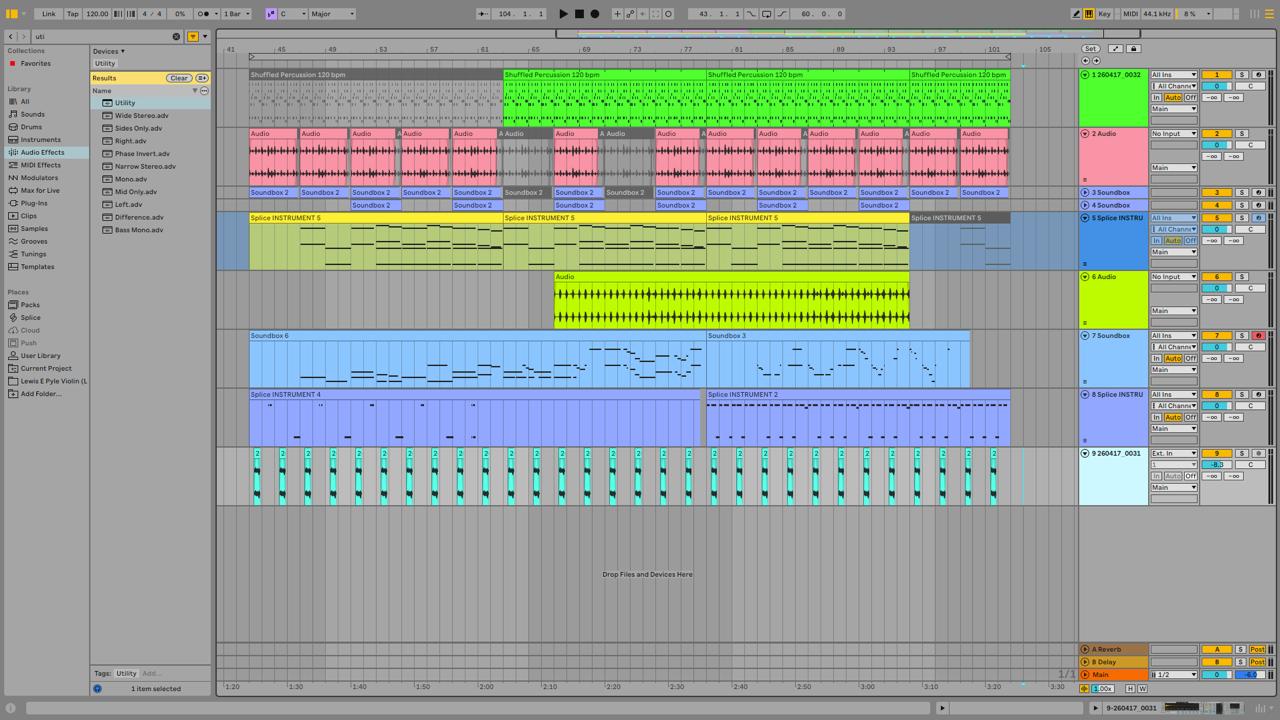Solo the 2 Audio track
1280x720 pixels.
click(1242, 134)
